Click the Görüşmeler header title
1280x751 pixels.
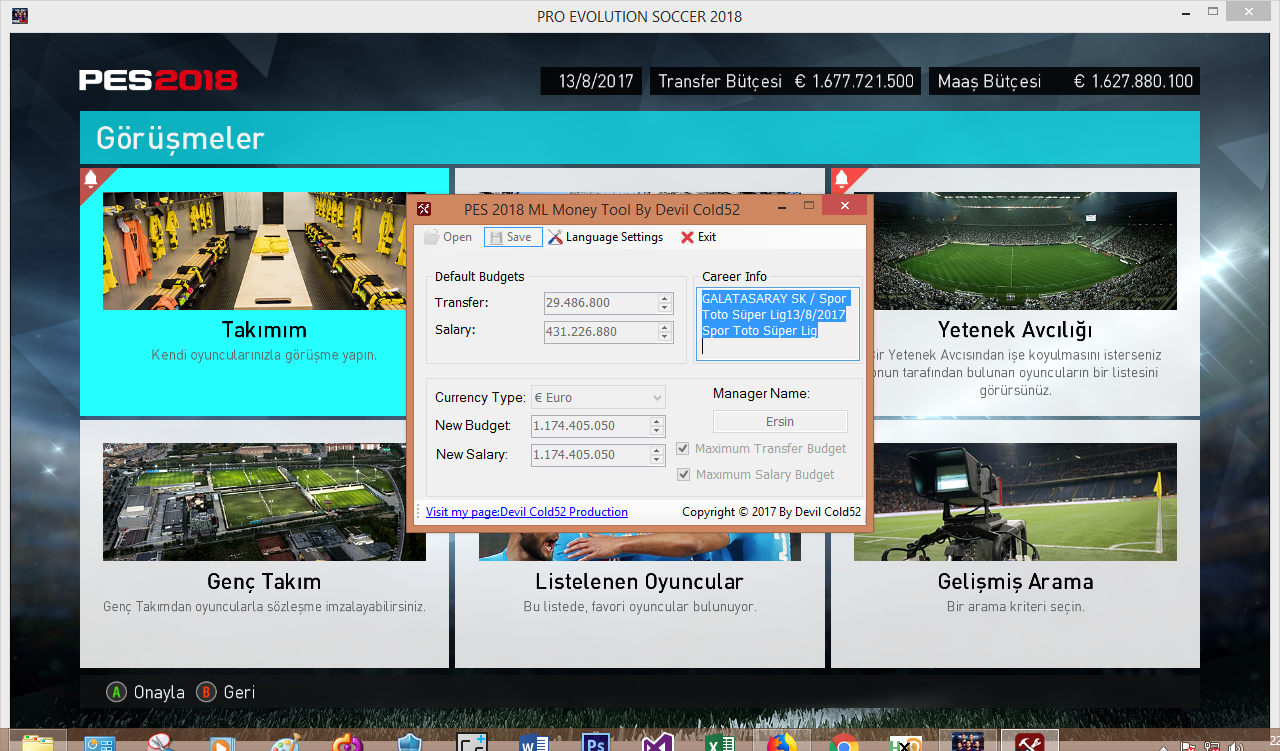(x=180, y=138)
